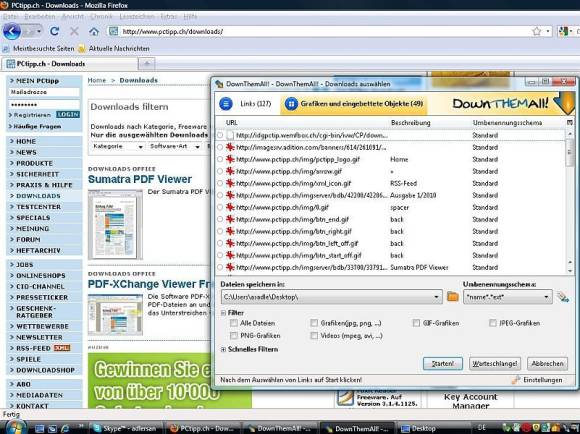
Task: Open the Google search engine icon
Action: 563,31
